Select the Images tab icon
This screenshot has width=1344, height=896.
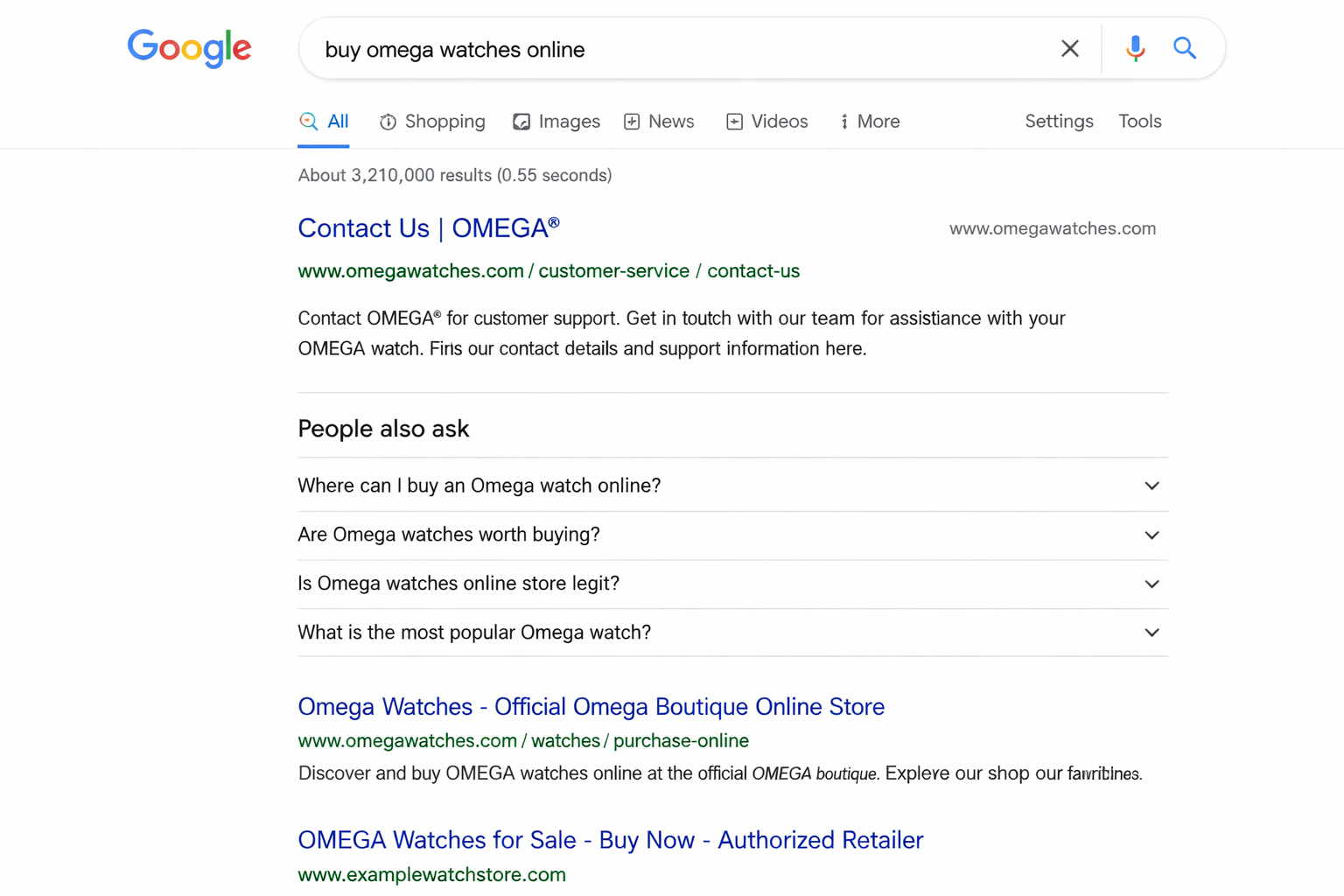pyautogui.click(x=521, y=122)
